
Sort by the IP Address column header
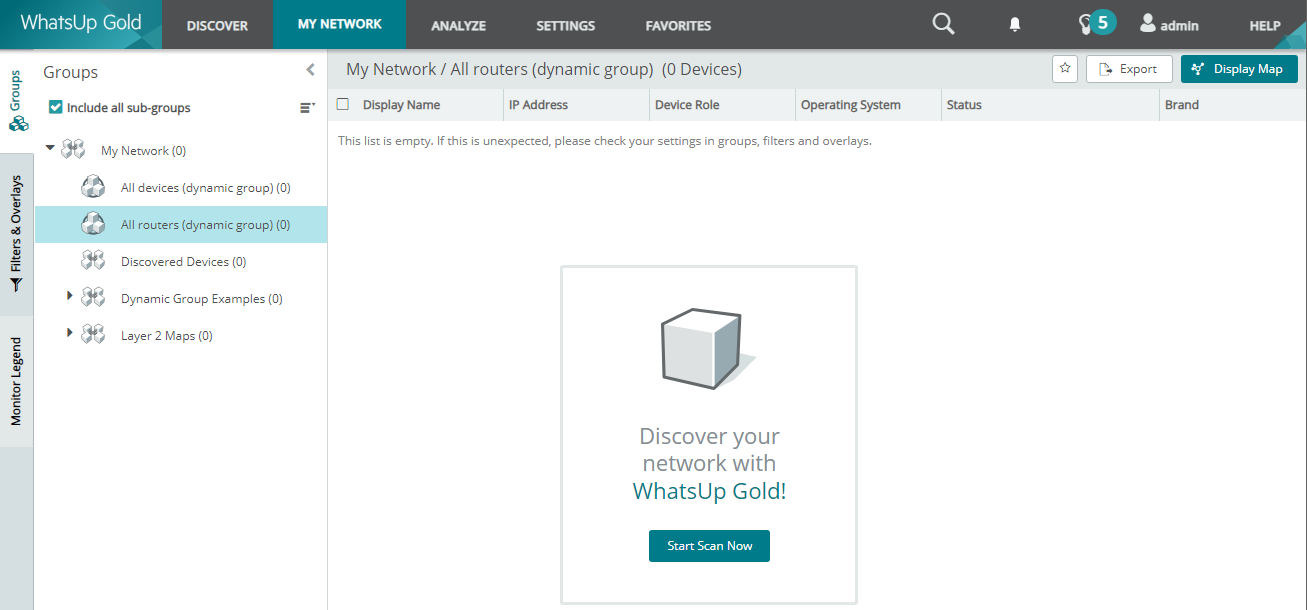(538, 105)
